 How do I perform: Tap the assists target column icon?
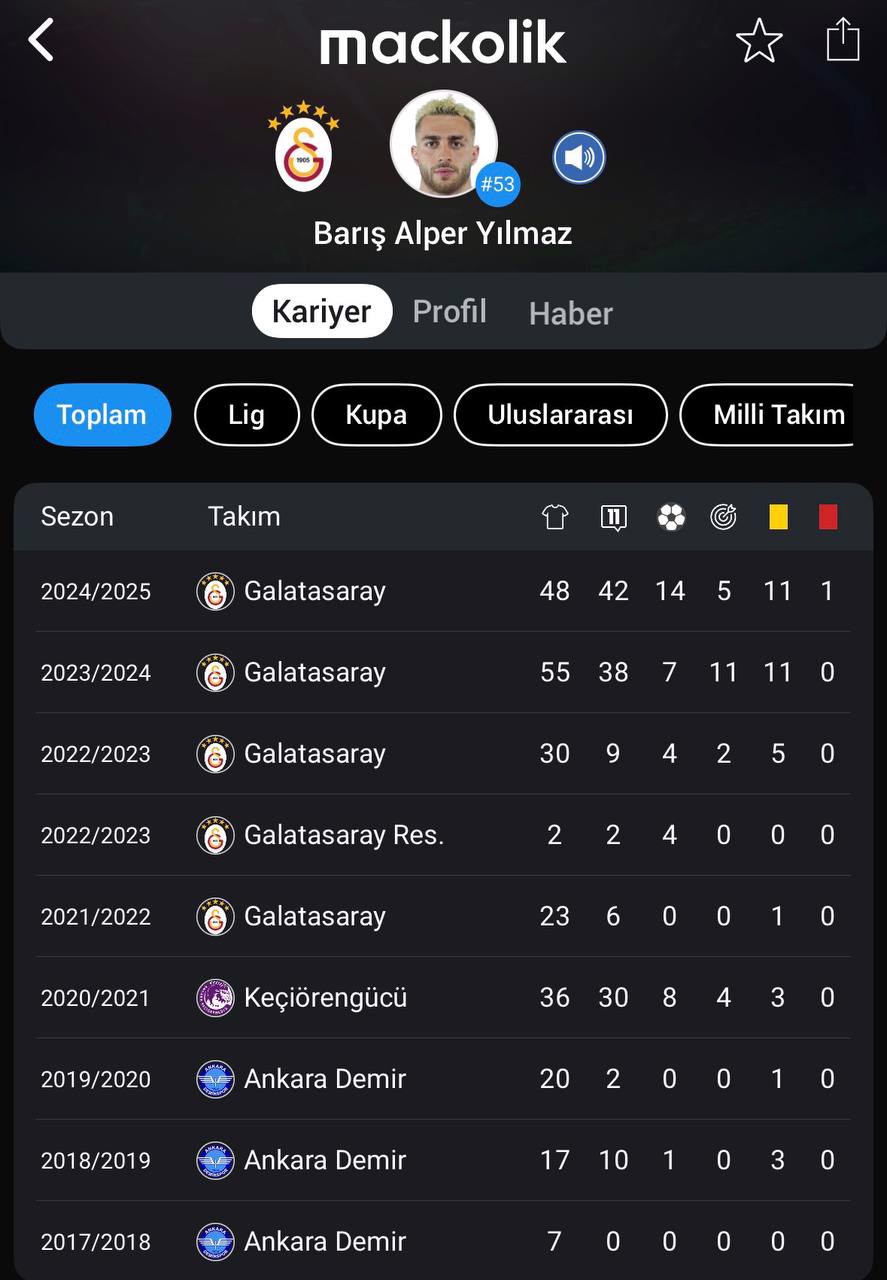pos(723,517)
